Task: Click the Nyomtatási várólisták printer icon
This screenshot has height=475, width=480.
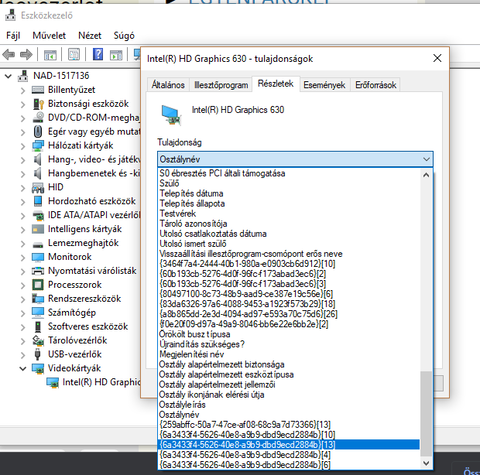Action: pos(38,271)
